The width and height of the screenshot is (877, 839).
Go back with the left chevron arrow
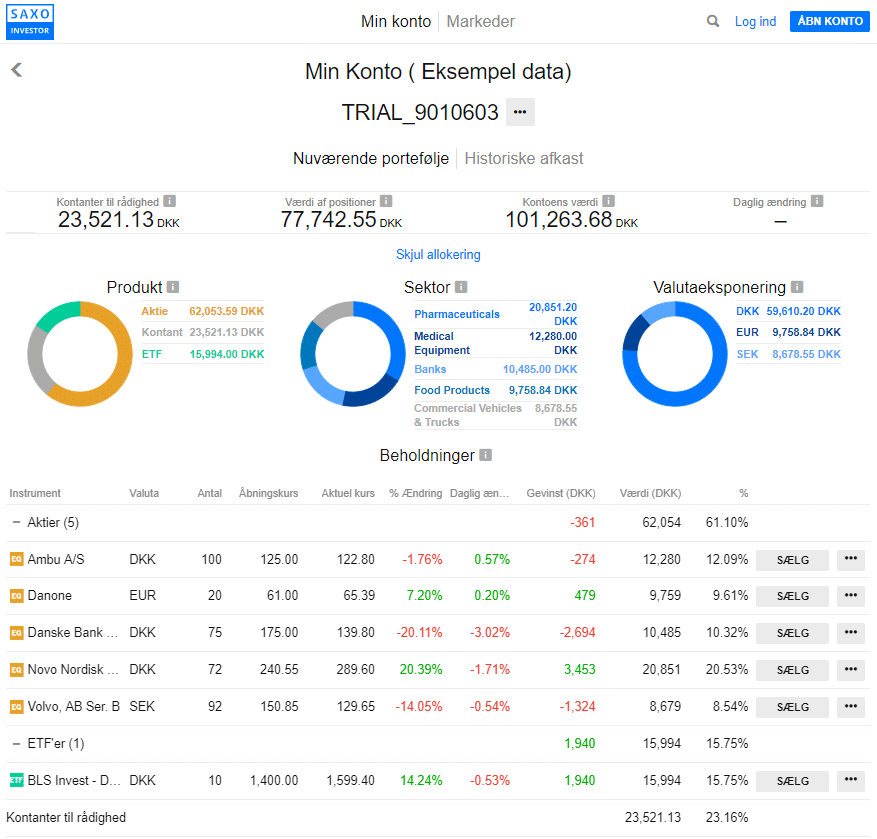[x=17, y=70]
